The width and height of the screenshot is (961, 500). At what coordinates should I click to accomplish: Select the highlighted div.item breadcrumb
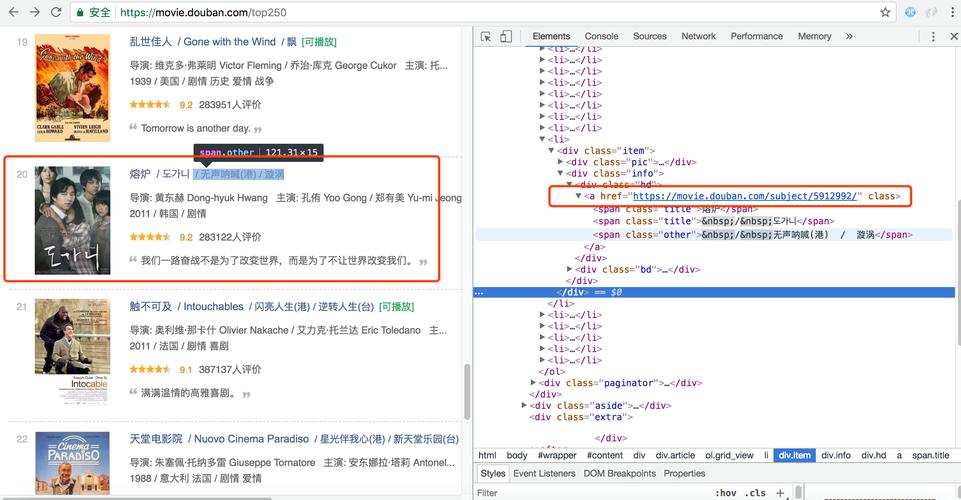pyautogui.click(x=794, y=455)
